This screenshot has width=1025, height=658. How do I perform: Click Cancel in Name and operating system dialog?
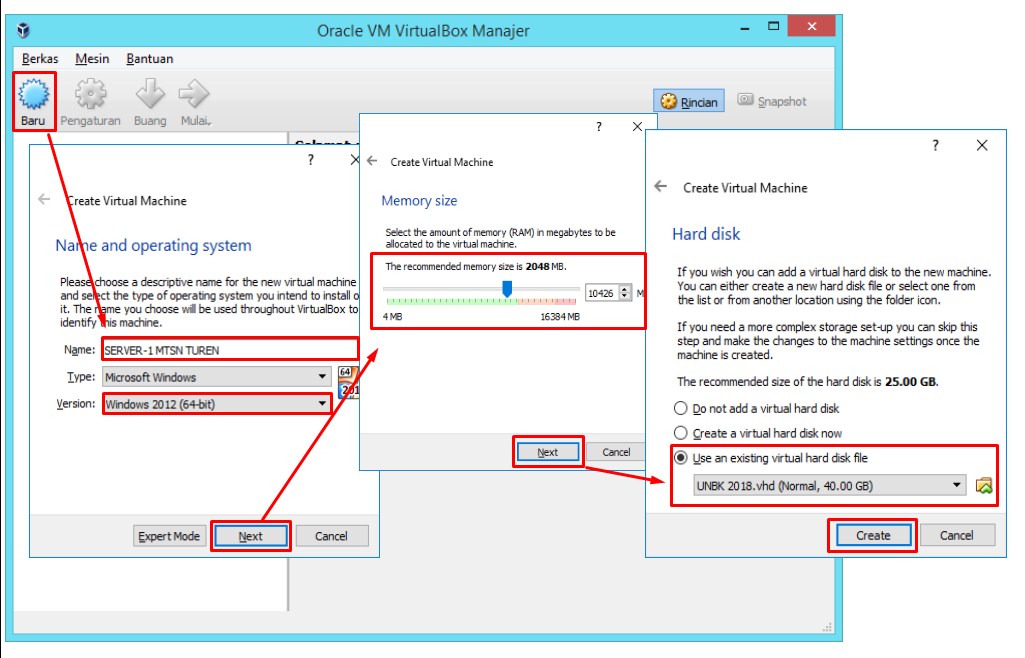tap(331, 536)
